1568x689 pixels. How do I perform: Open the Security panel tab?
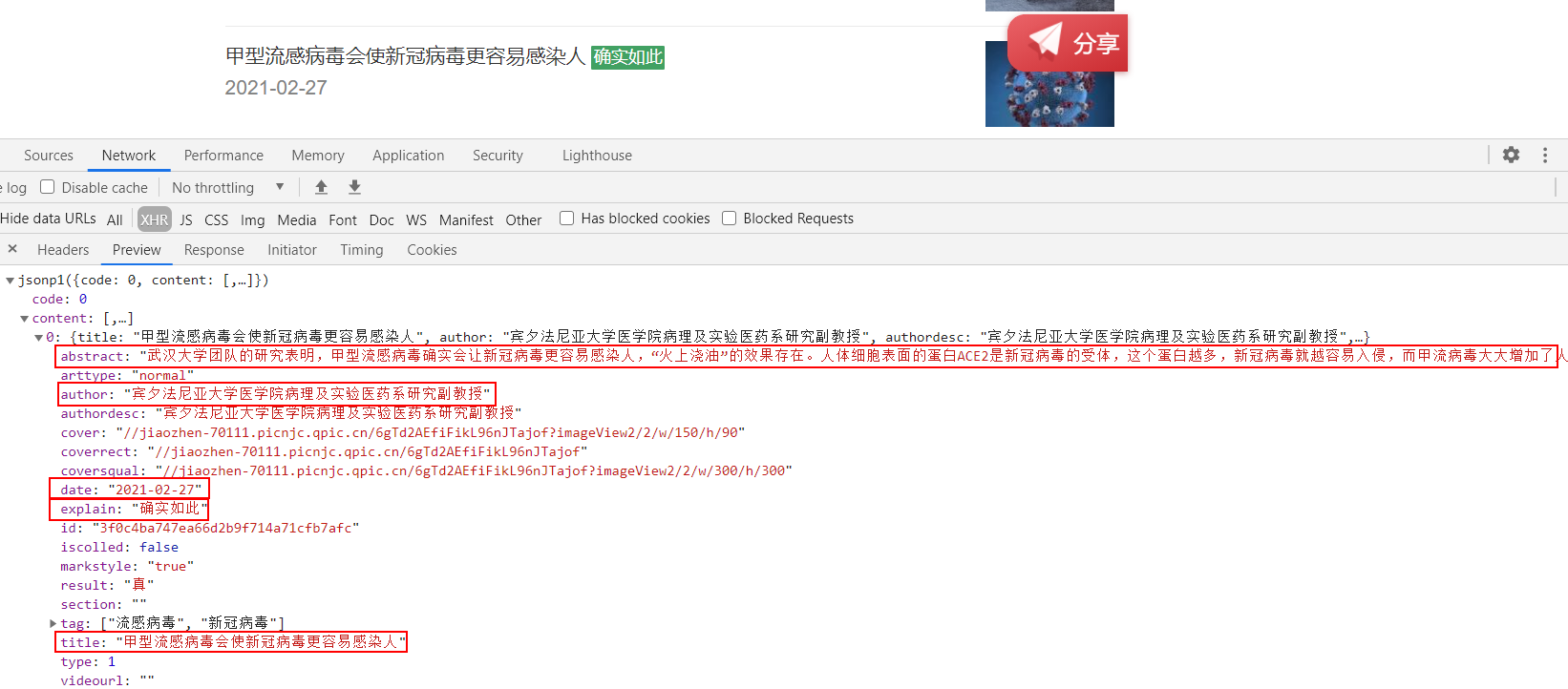click(498, 156)
